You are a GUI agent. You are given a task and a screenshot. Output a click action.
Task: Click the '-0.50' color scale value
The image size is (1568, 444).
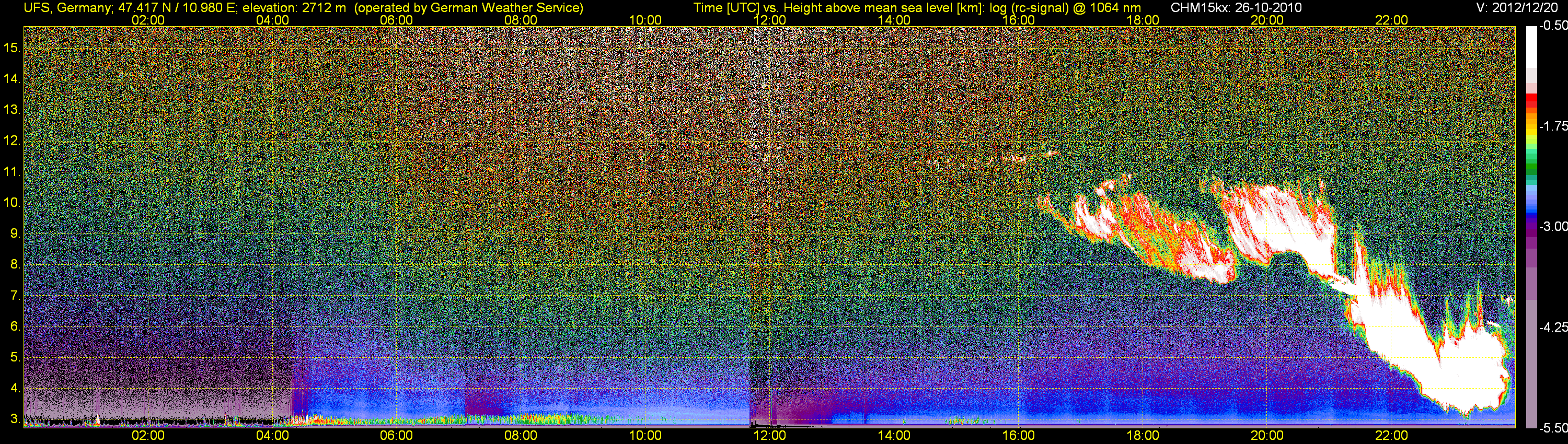point(1553,26)
